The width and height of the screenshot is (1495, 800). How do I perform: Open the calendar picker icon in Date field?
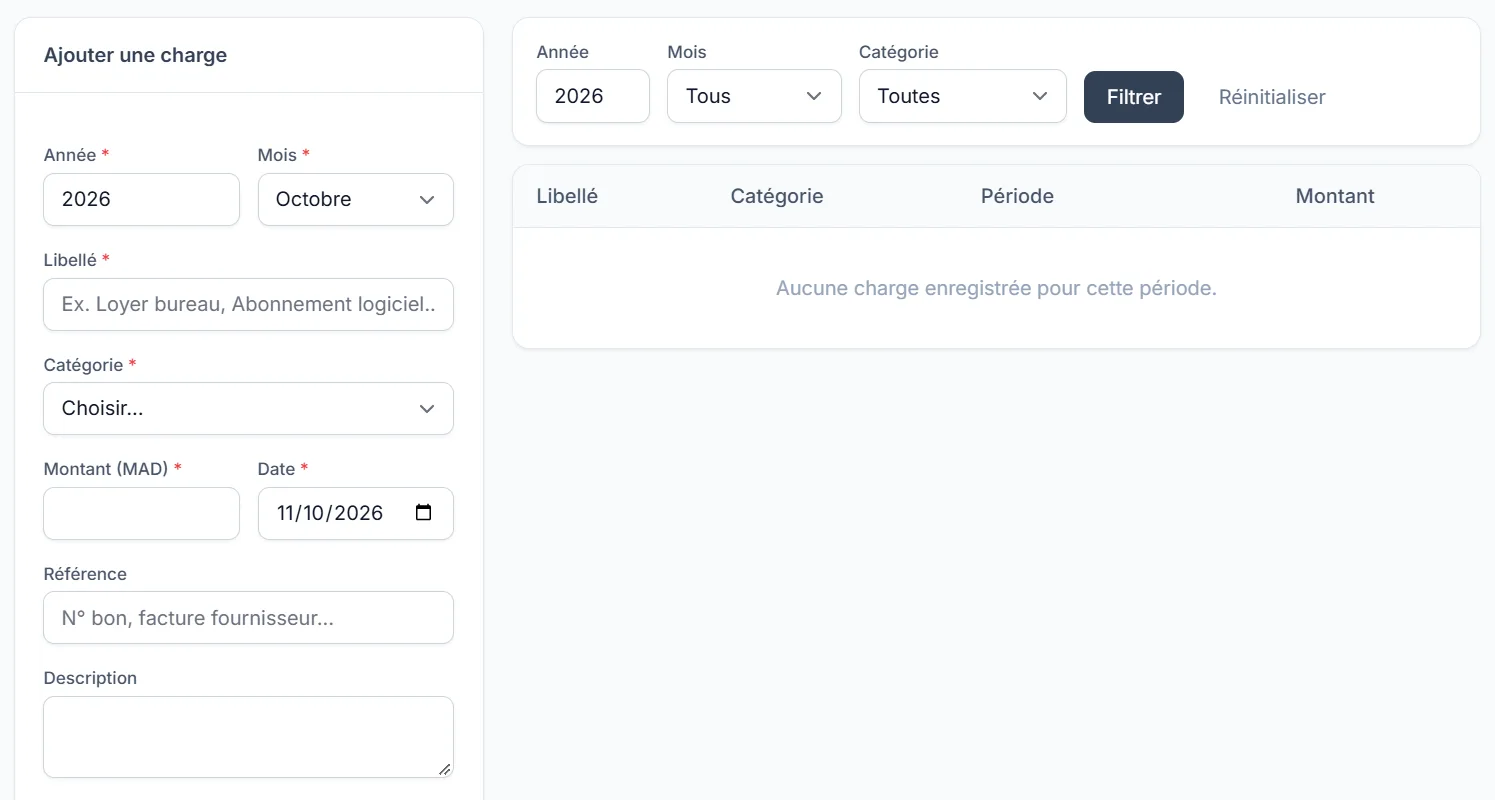click(x=423, y=513)
